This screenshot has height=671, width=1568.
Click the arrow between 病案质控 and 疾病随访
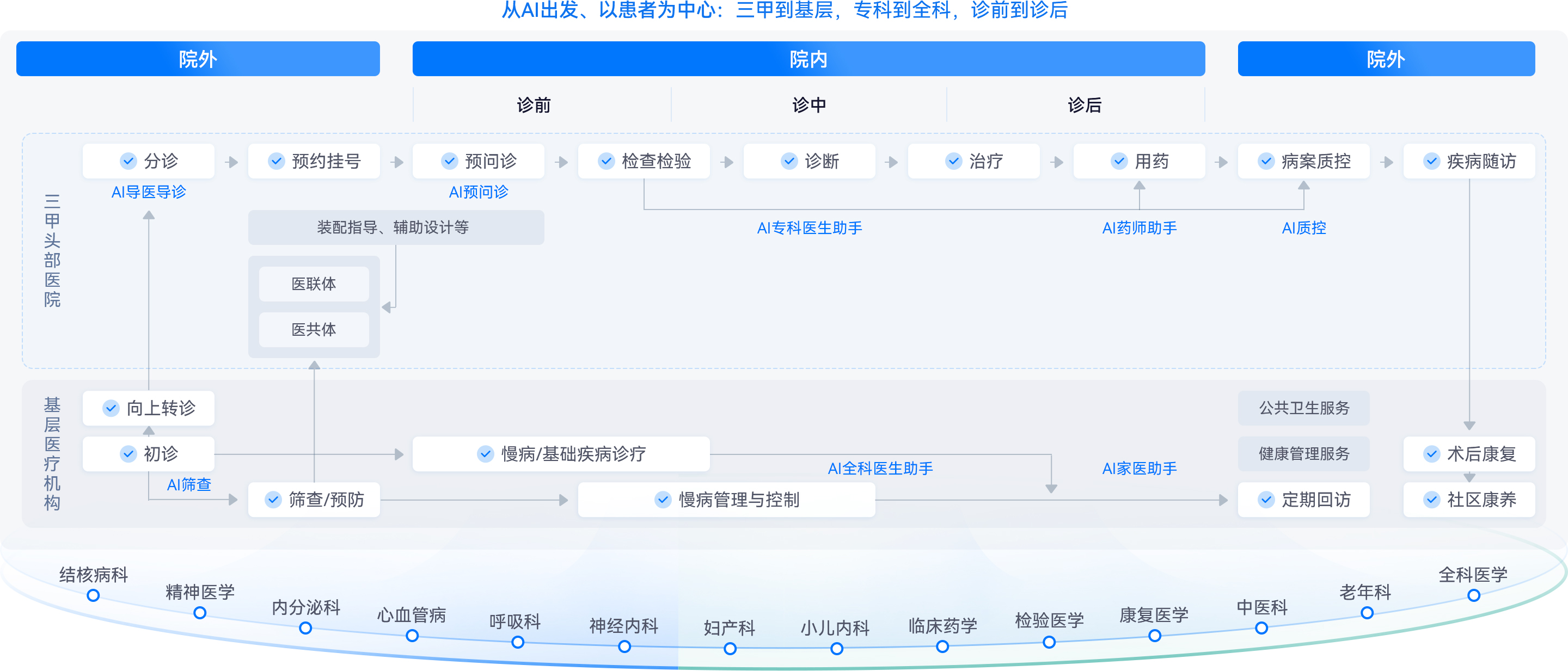pyautogui.click(x=1387, y=162)
